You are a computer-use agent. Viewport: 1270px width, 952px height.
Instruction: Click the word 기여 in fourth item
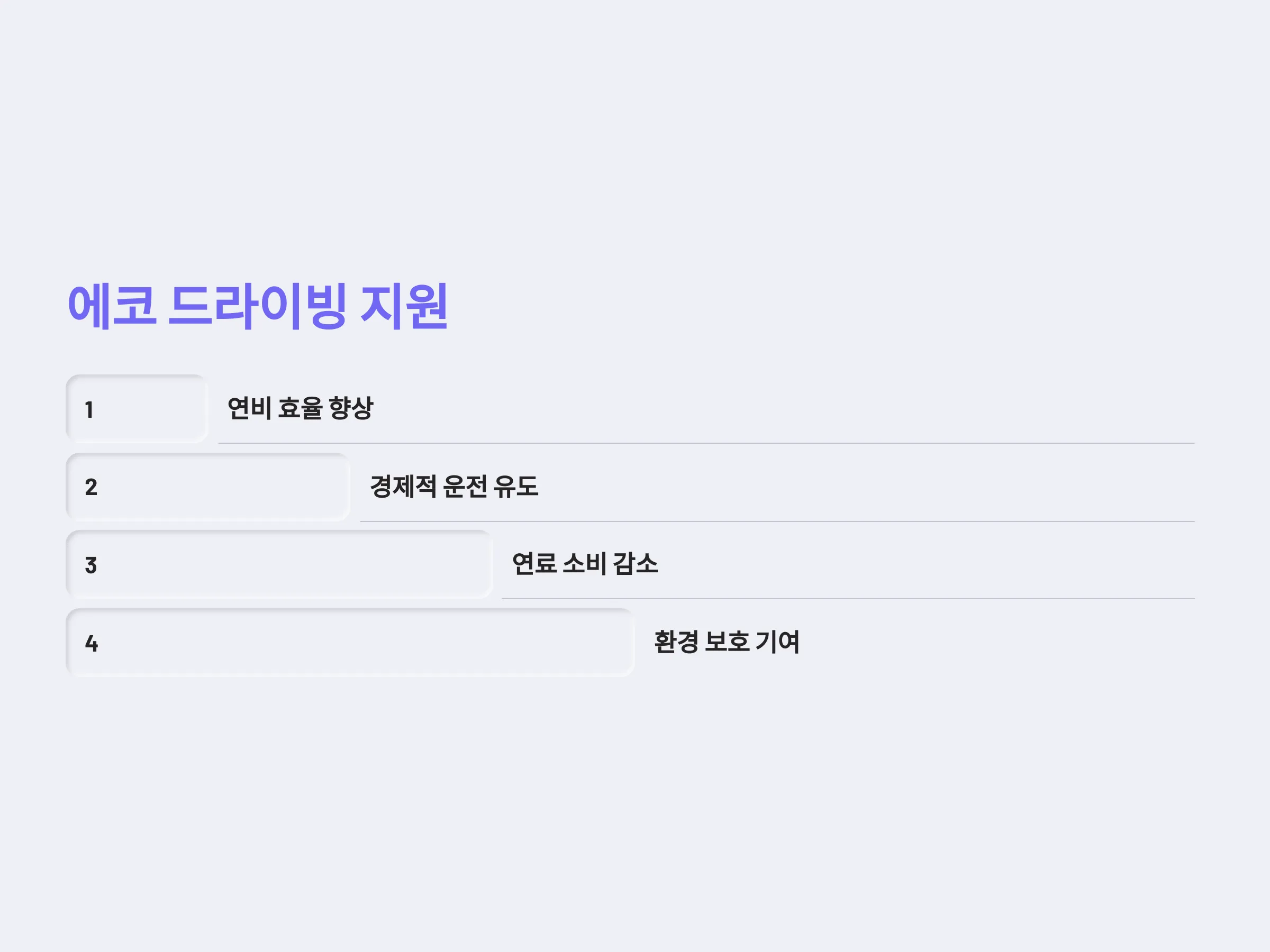point(777,642)
